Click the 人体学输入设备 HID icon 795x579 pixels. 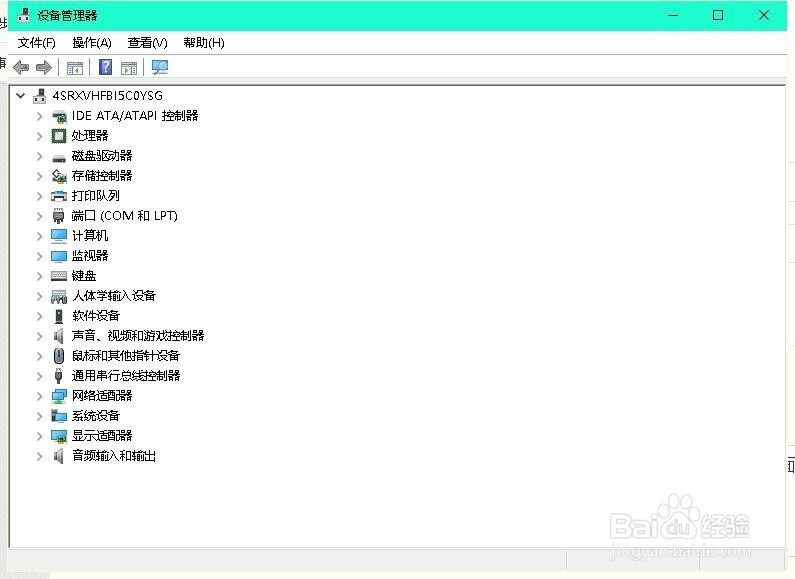59,296
